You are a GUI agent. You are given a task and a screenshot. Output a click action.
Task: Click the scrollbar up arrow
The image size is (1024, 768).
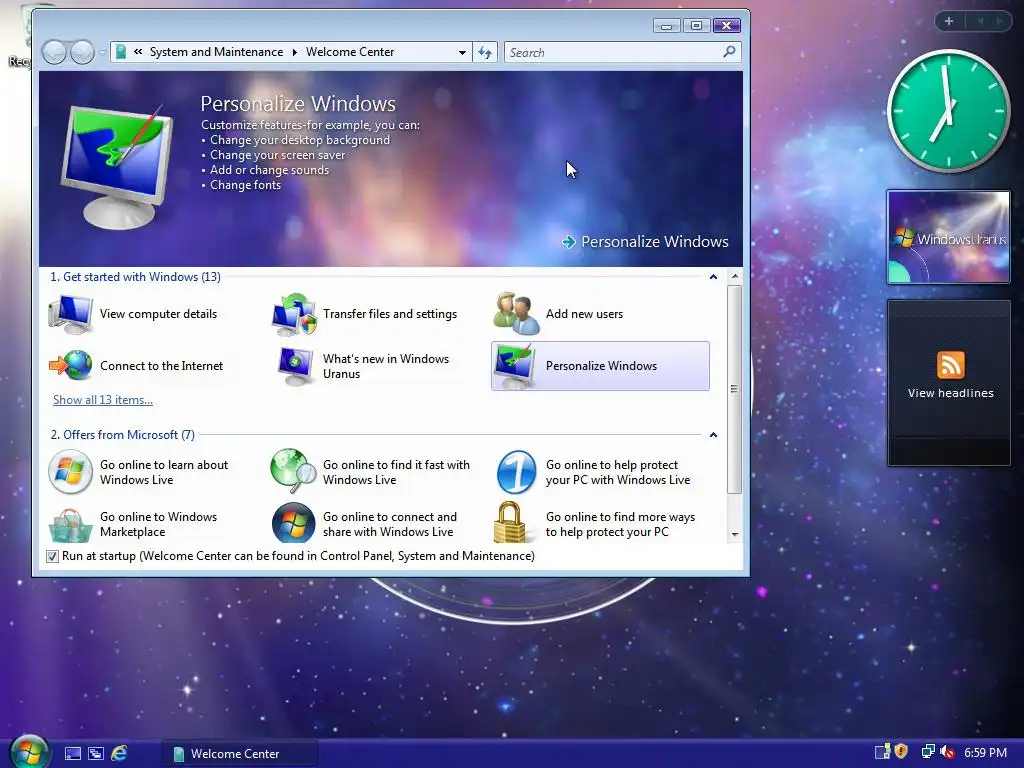[x=735, y=277]
